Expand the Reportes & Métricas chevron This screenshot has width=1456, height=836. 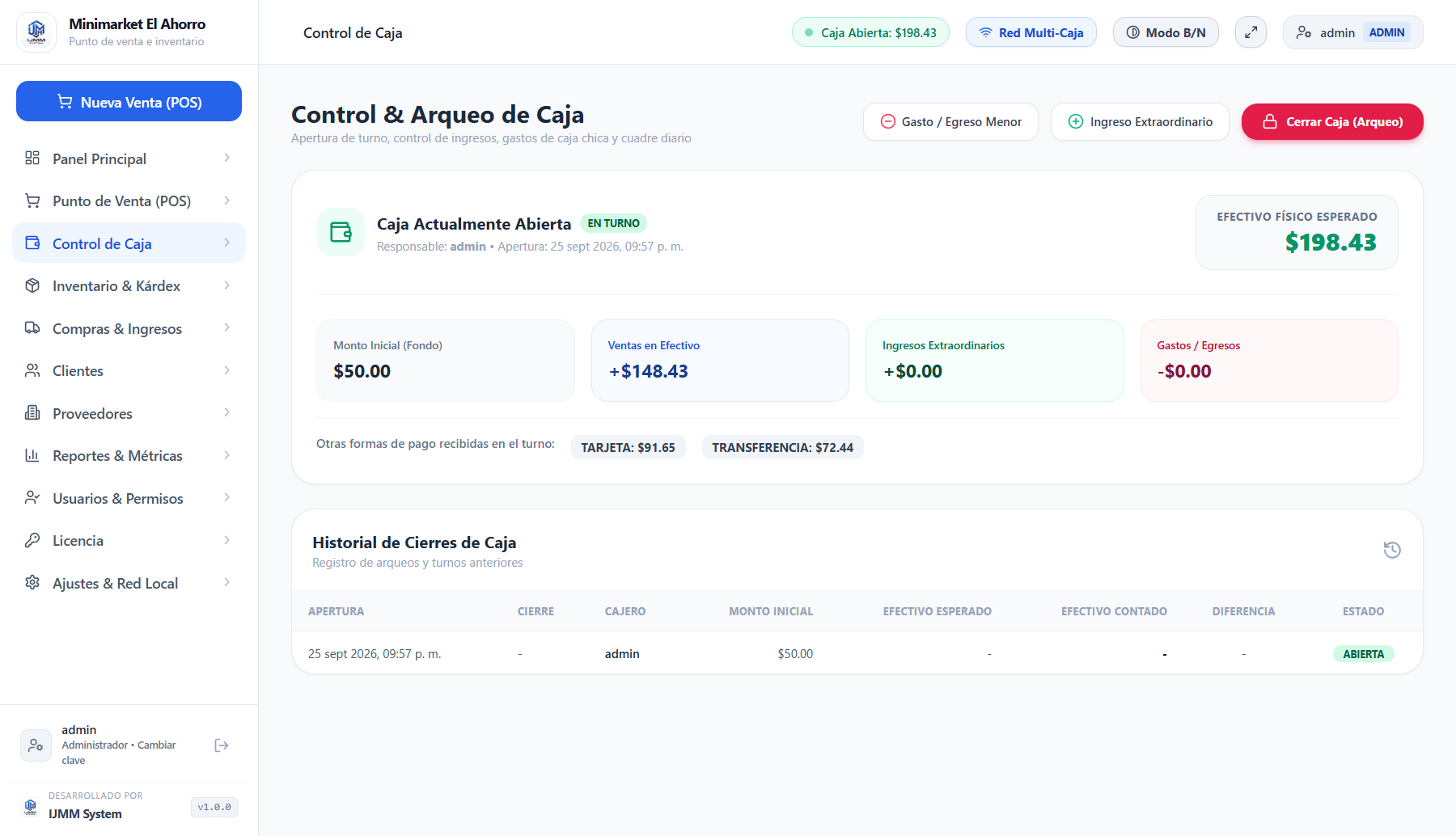pyautogui.click(x=226, y=455)
